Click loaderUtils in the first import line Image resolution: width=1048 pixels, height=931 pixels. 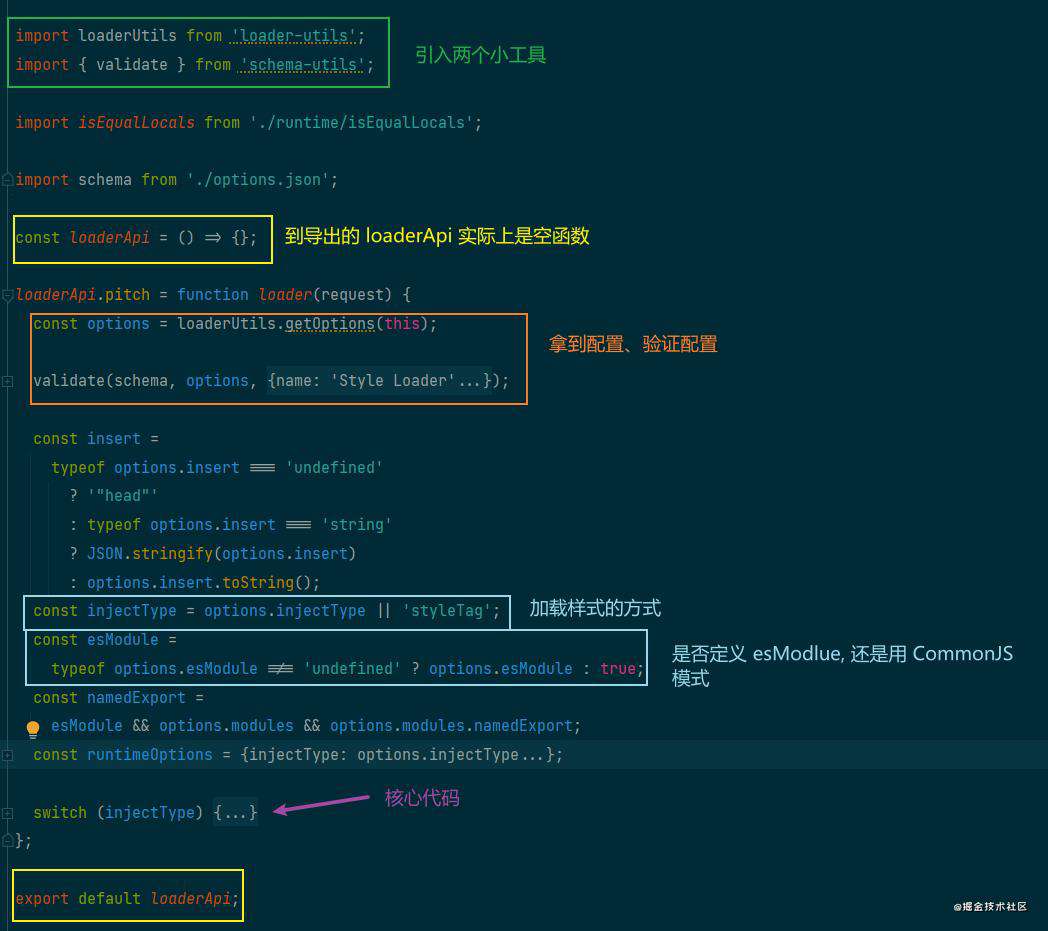pos(127,36)
